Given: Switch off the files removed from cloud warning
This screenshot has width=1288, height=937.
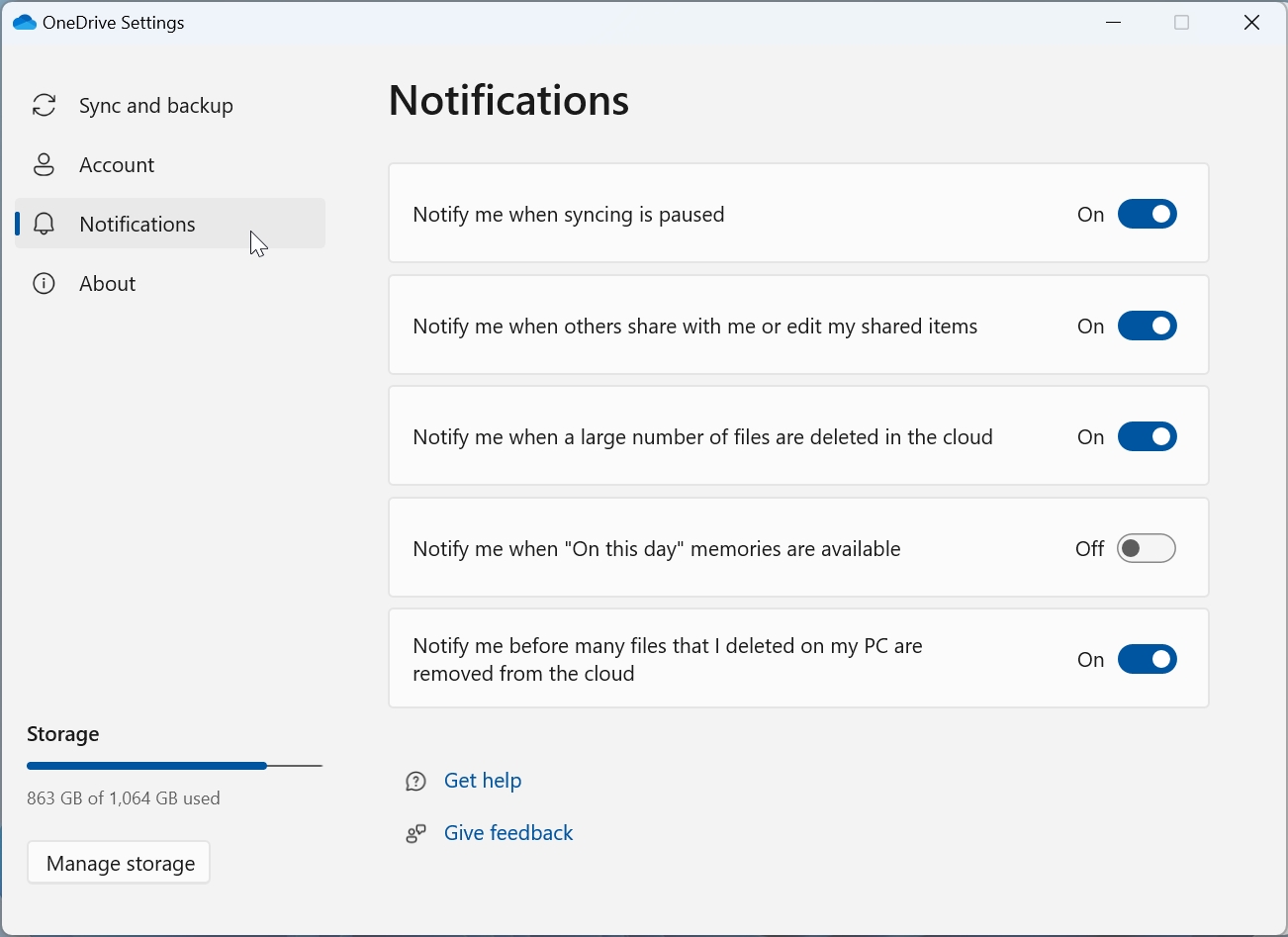Looking at the screenshot, I should 1147,659.
